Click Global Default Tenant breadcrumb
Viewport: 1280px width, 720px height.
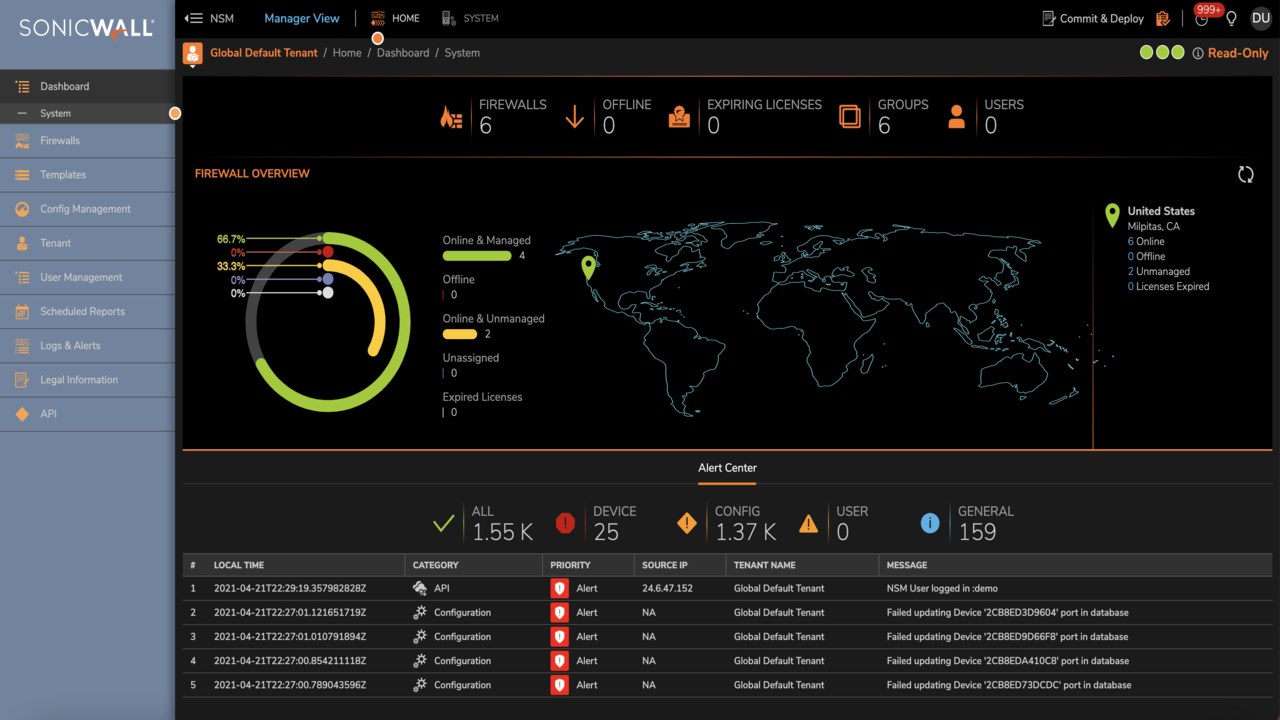pyautogui.click(x=264, y=53)
